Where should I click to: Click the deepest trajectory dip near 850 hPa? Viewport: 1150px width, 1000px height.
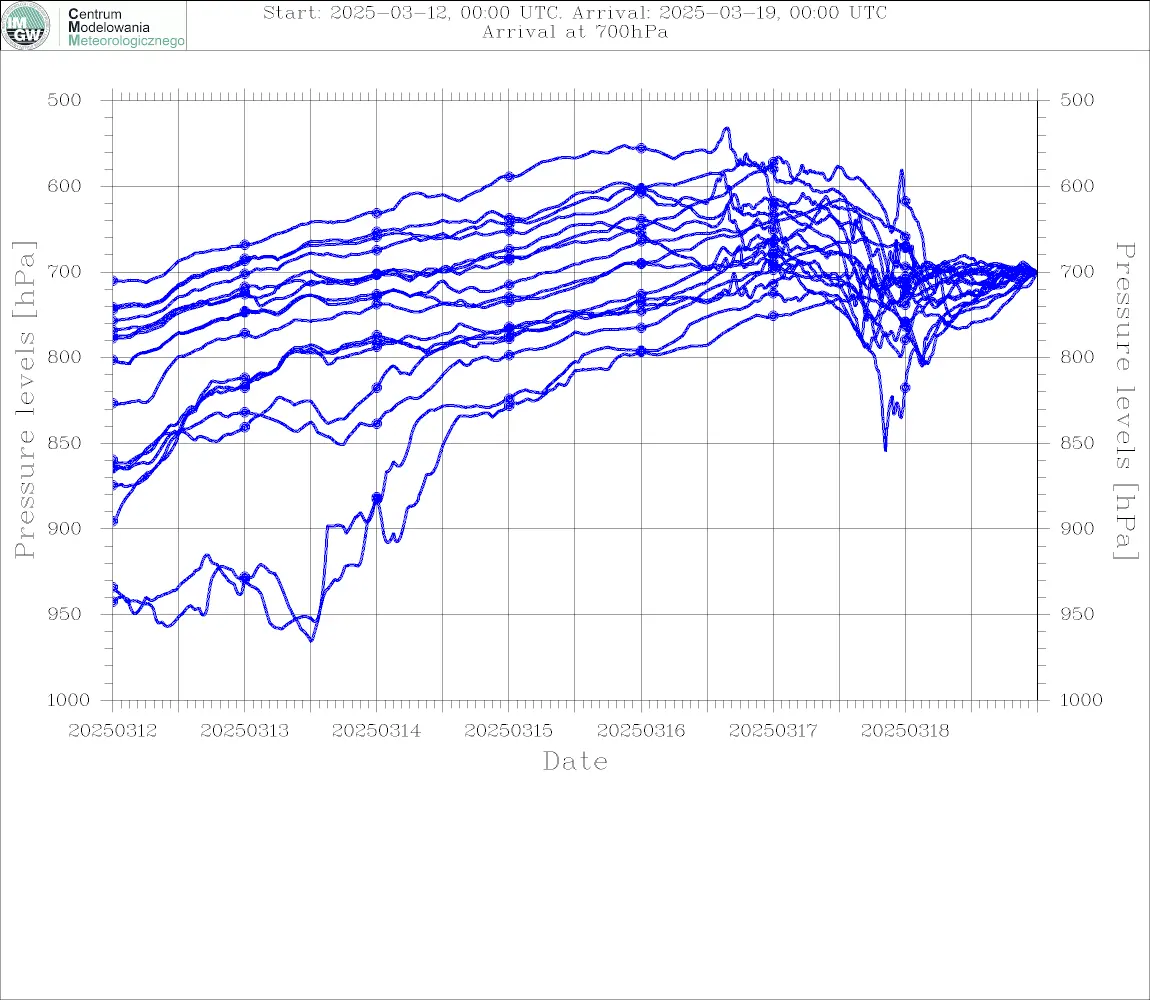[885, 449]
